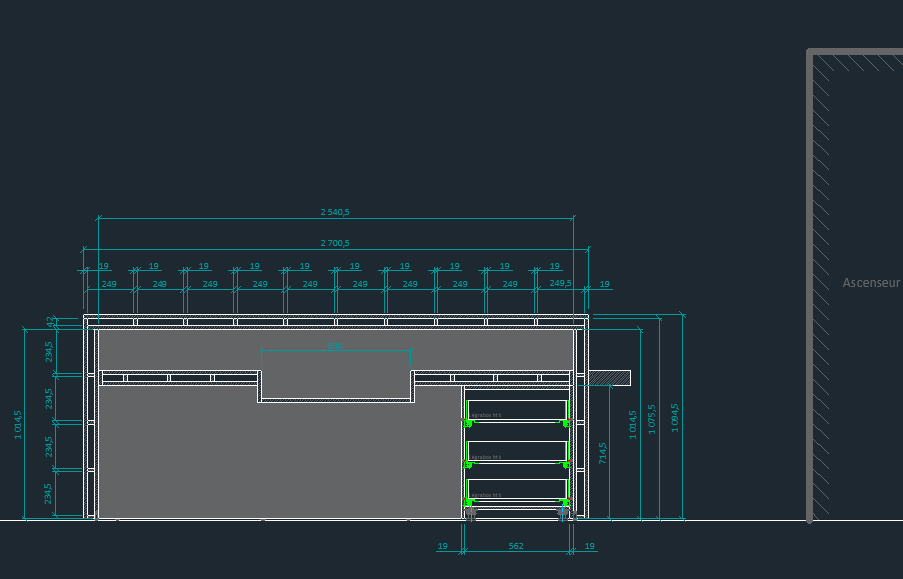The width and height of the screenshot is (903, 579).
Task: Click the top drawer front in the drawer stack
Action: tap(517, 410)
